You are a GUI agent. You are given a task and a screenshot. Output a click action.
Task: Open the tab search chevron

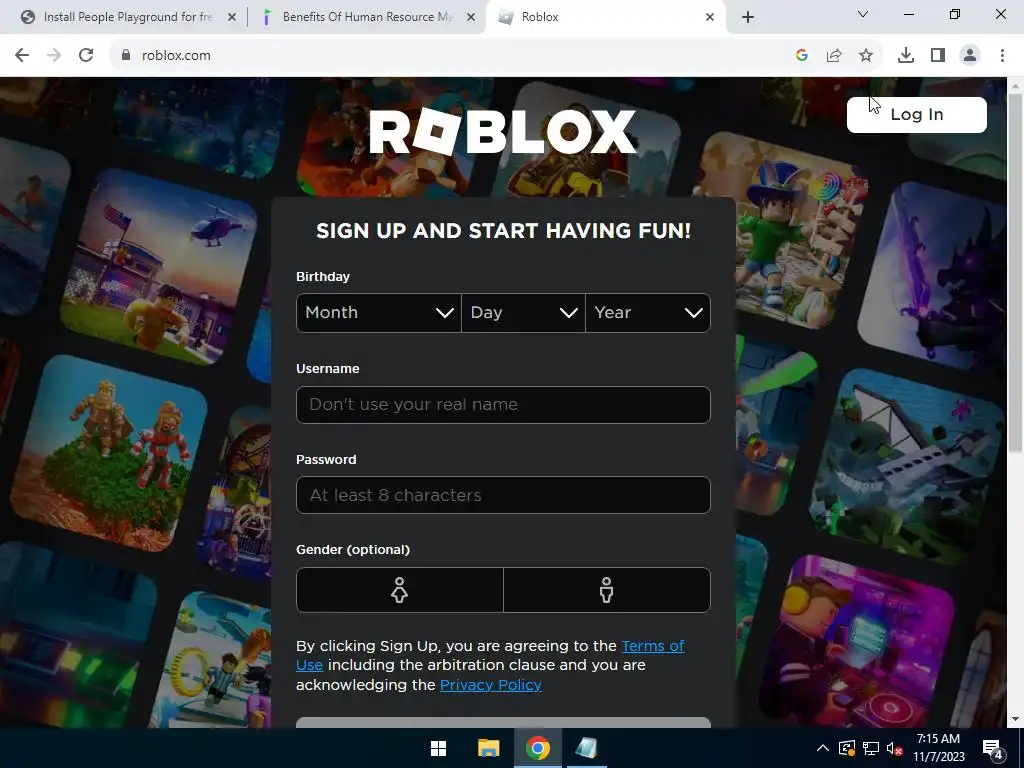coord(863,14)
